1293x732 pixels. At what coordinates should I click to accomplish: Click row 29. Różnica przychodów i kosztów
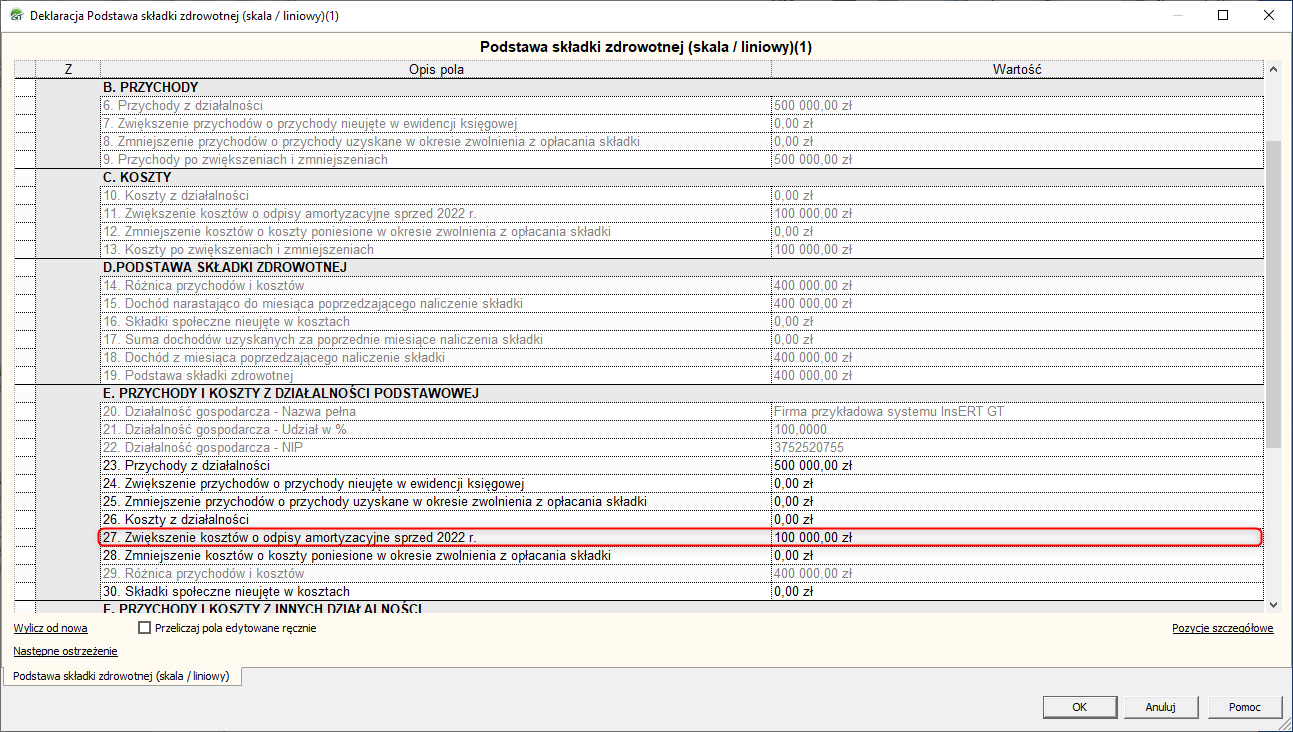[436, 573]
